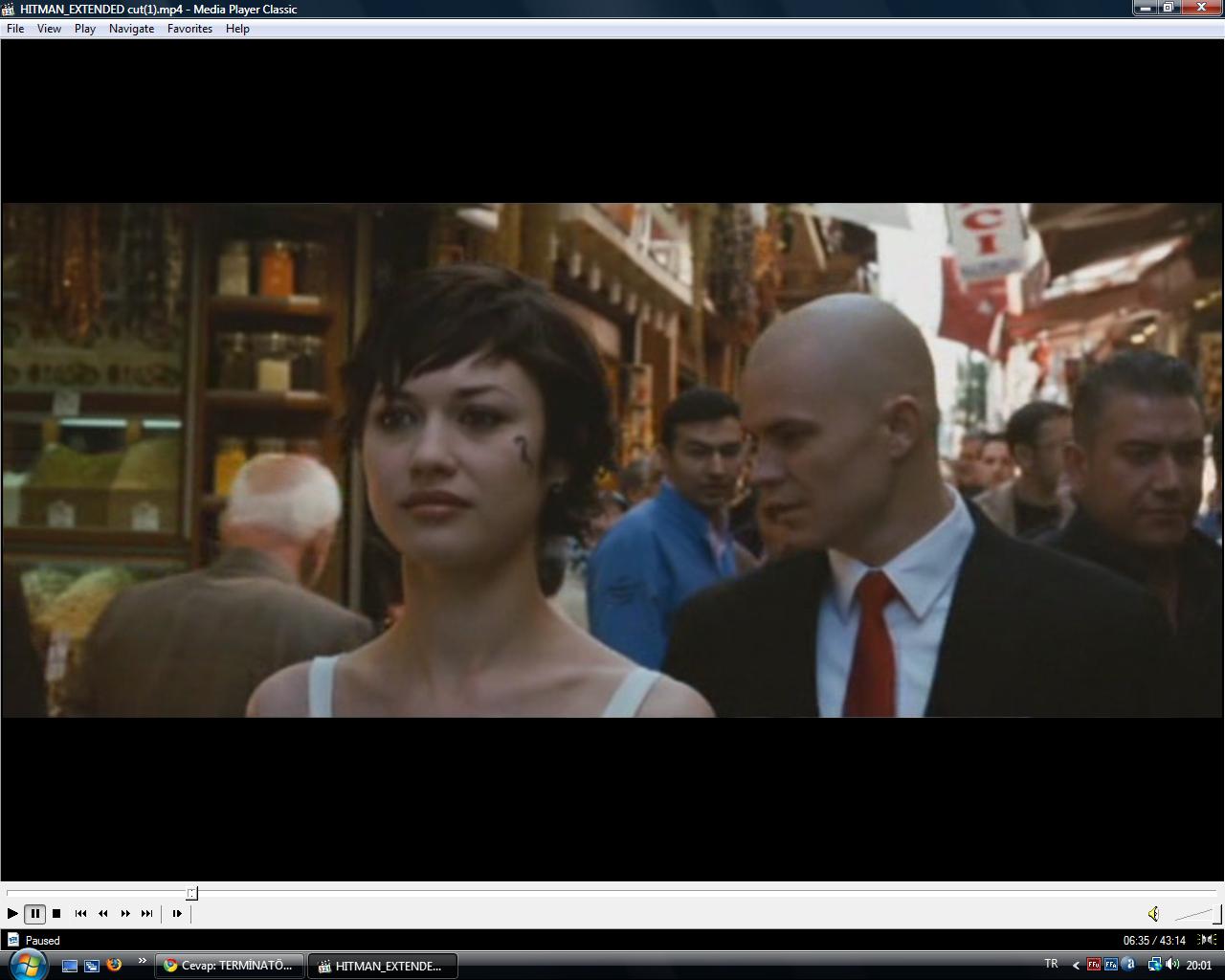Click the paused video frame
Screen dimensions: 1225x980
[612, 459]
